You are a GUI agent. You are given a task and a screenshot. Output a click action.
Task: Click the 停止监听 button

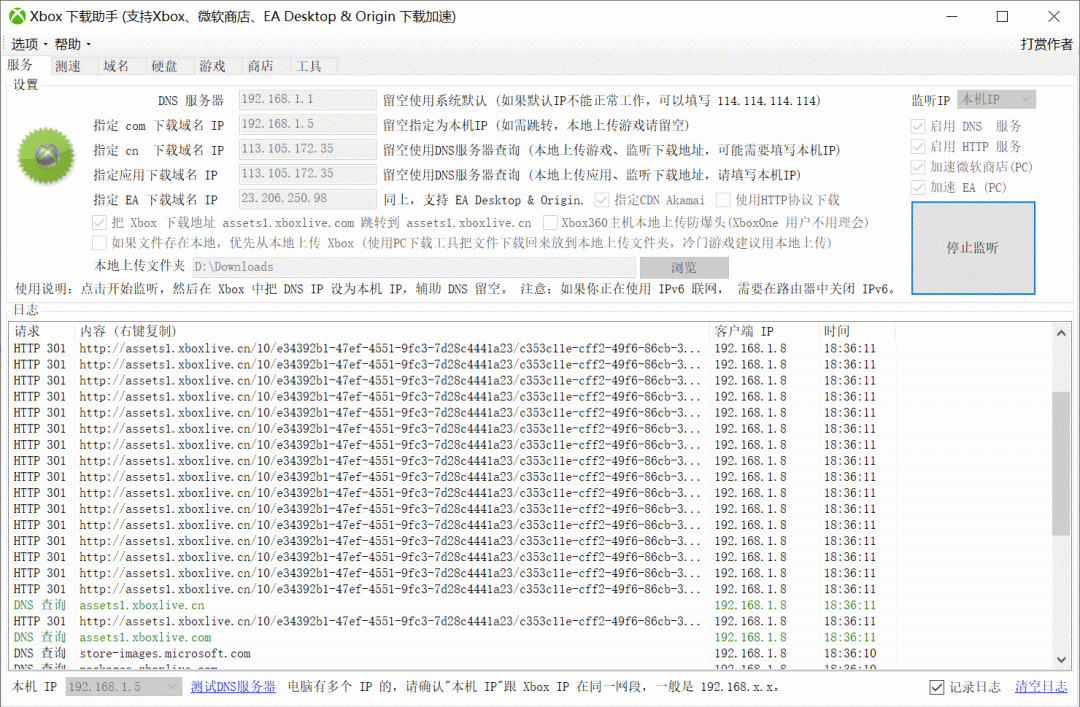973,248
